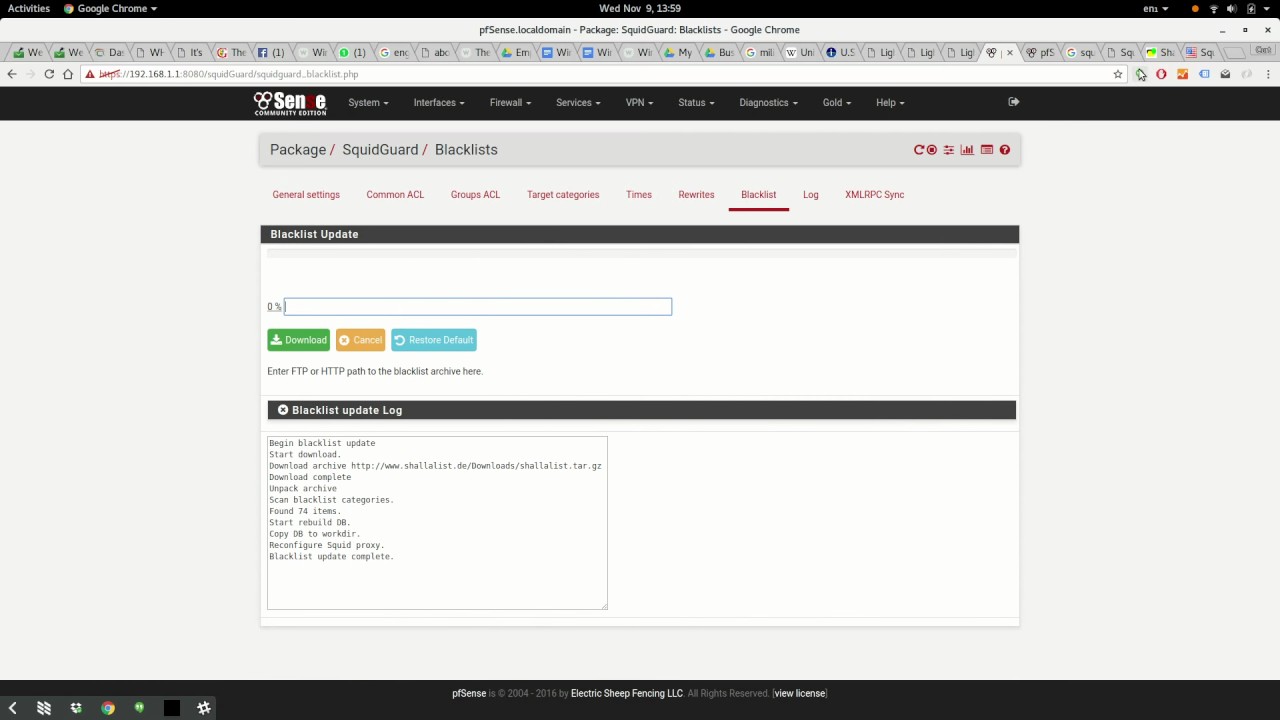
Task: Click the browser back arrow
Action: (12, 74)
